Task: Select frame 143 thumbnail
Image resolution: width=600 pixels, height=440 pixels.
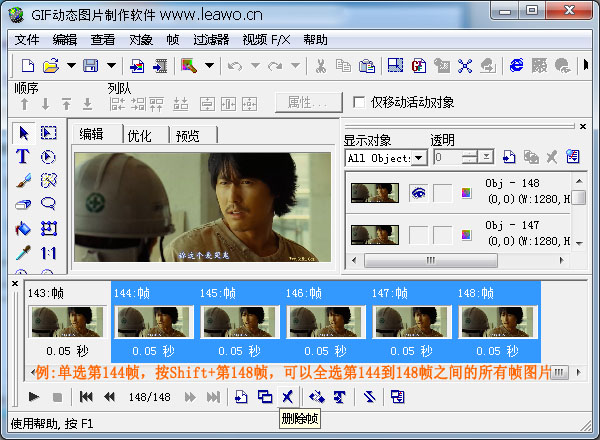Action: pyautogui.click(x=67, y=322)
